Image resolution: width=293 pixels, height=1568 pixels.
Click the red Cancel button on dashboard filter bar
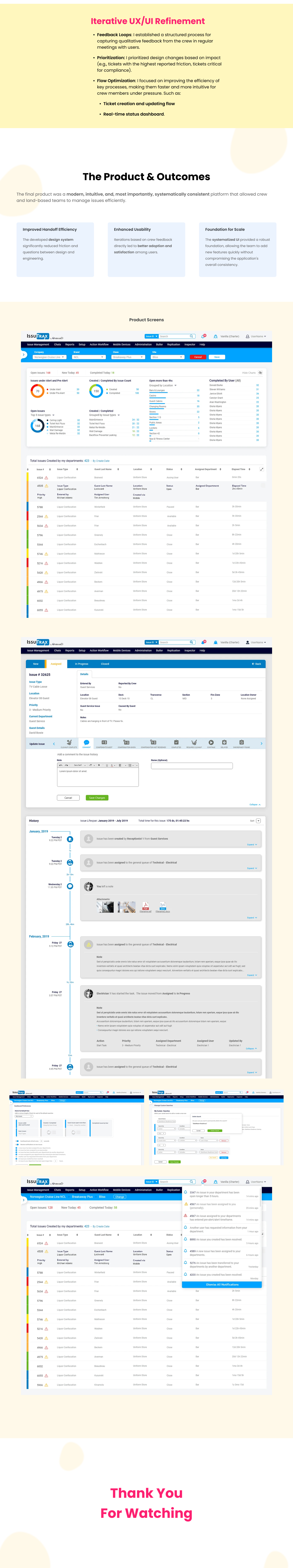(198, 357)
